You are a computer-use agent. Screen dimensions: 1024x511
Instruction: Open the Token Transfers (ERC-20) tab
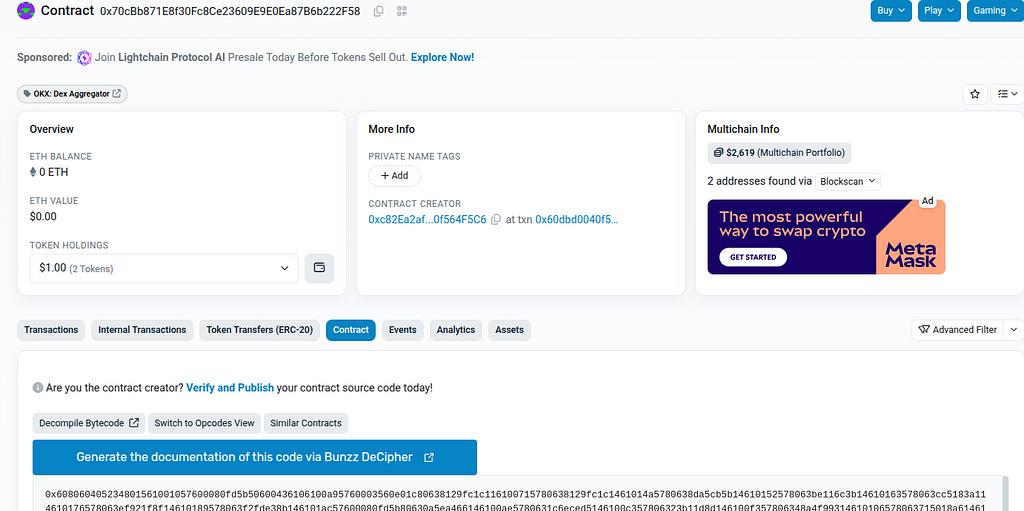259,330
